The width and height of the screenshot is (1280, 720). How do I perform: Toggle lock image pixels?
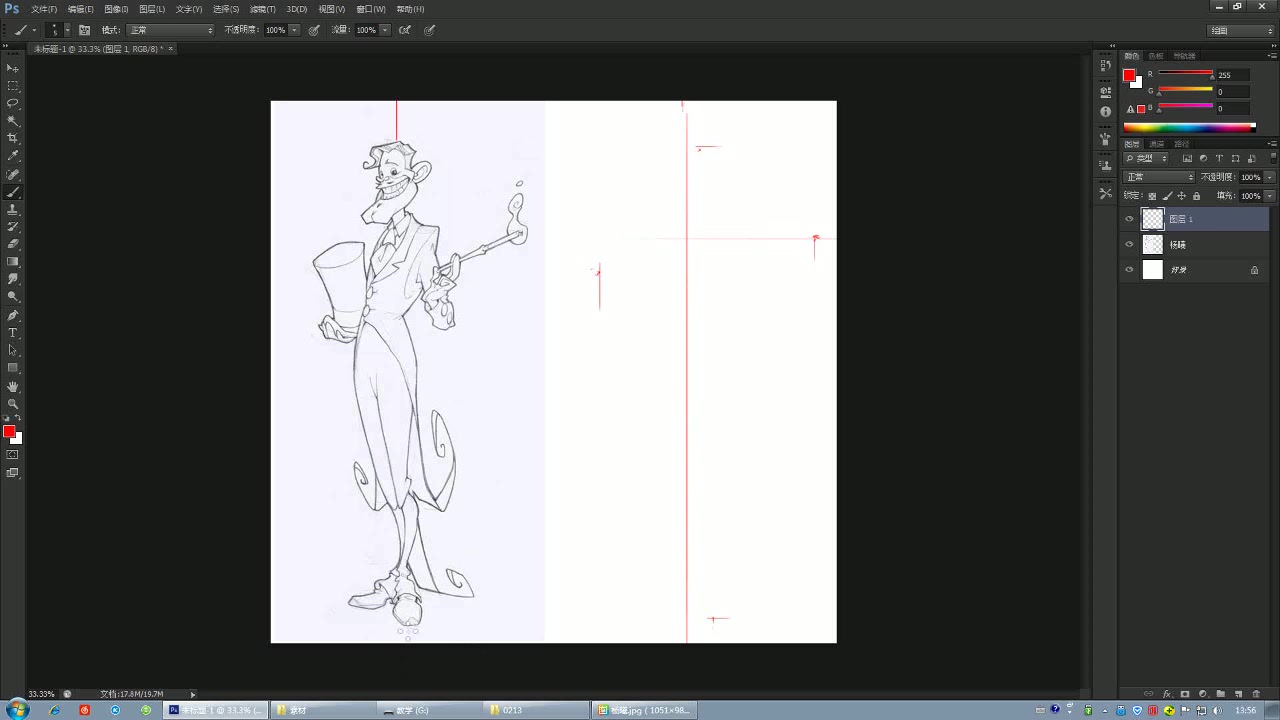coord(1167,196)
